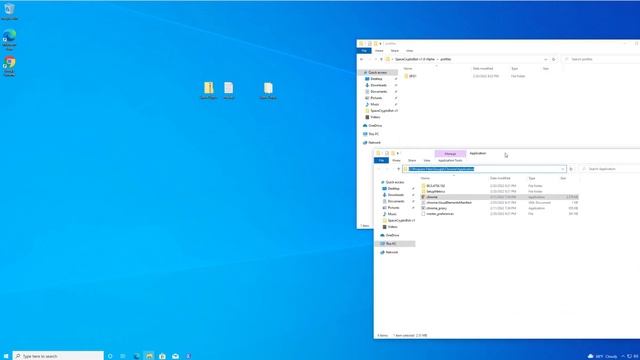Open the Recycle Bin desktop icon
This screenshot has height=360, width=640.
(x=9, y=11)
